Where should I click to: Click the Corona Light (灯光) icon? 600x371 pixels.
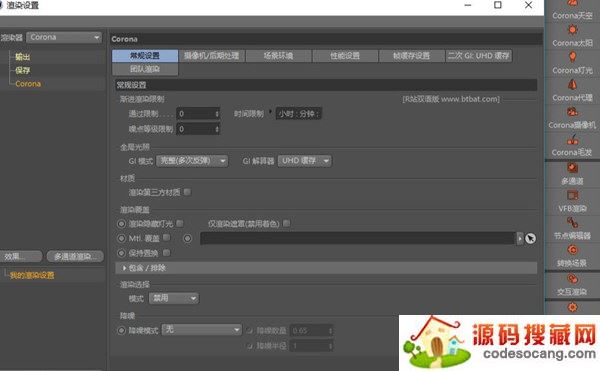point(572,57)
